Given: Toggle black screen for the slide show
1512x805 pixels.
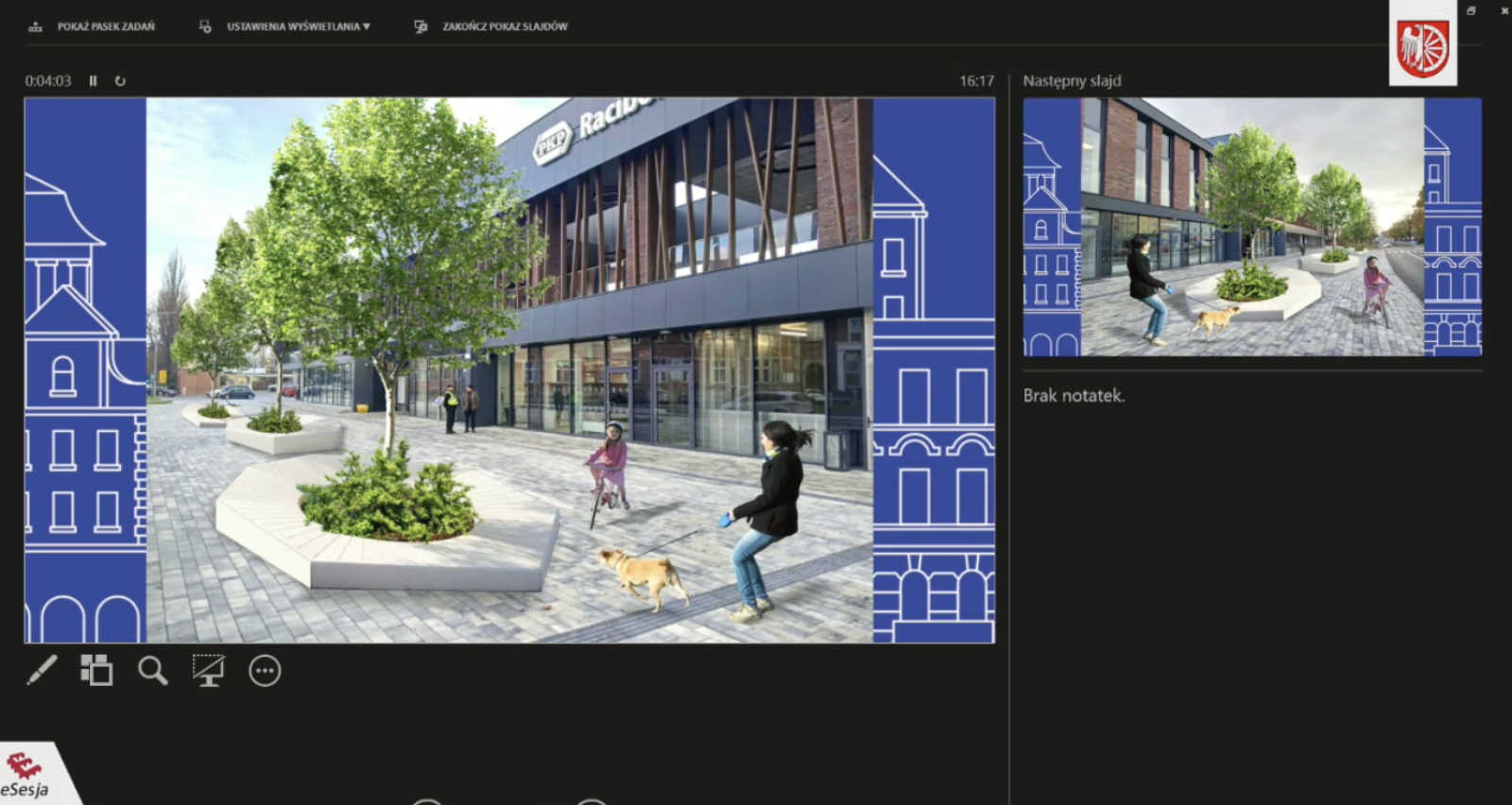Looking at the screenshot, I should click(209, 671).
